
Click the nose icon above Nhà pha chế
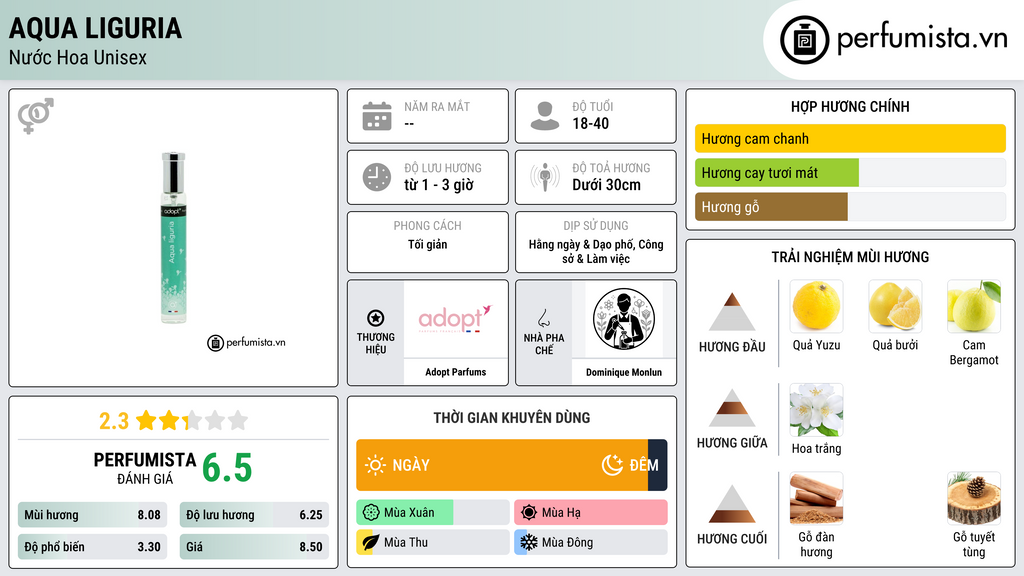tap(543, 318)
